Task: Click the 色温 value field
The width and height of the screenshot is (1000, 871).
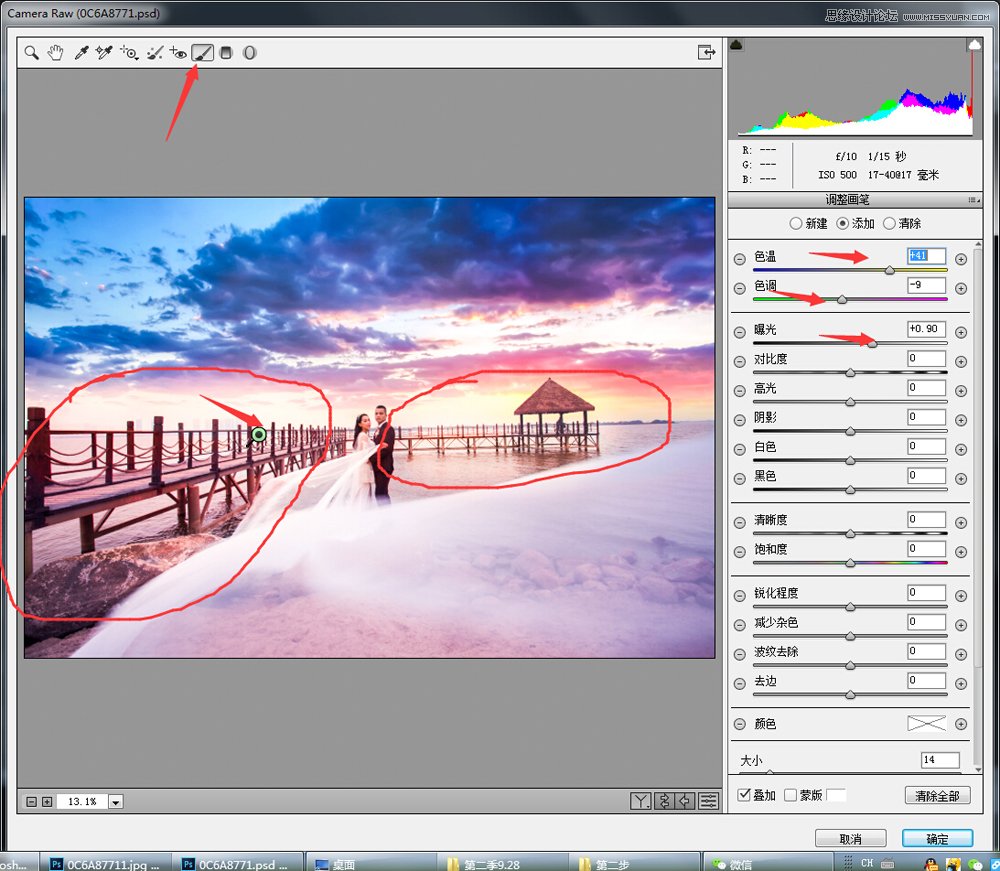Action: point(927,256)
